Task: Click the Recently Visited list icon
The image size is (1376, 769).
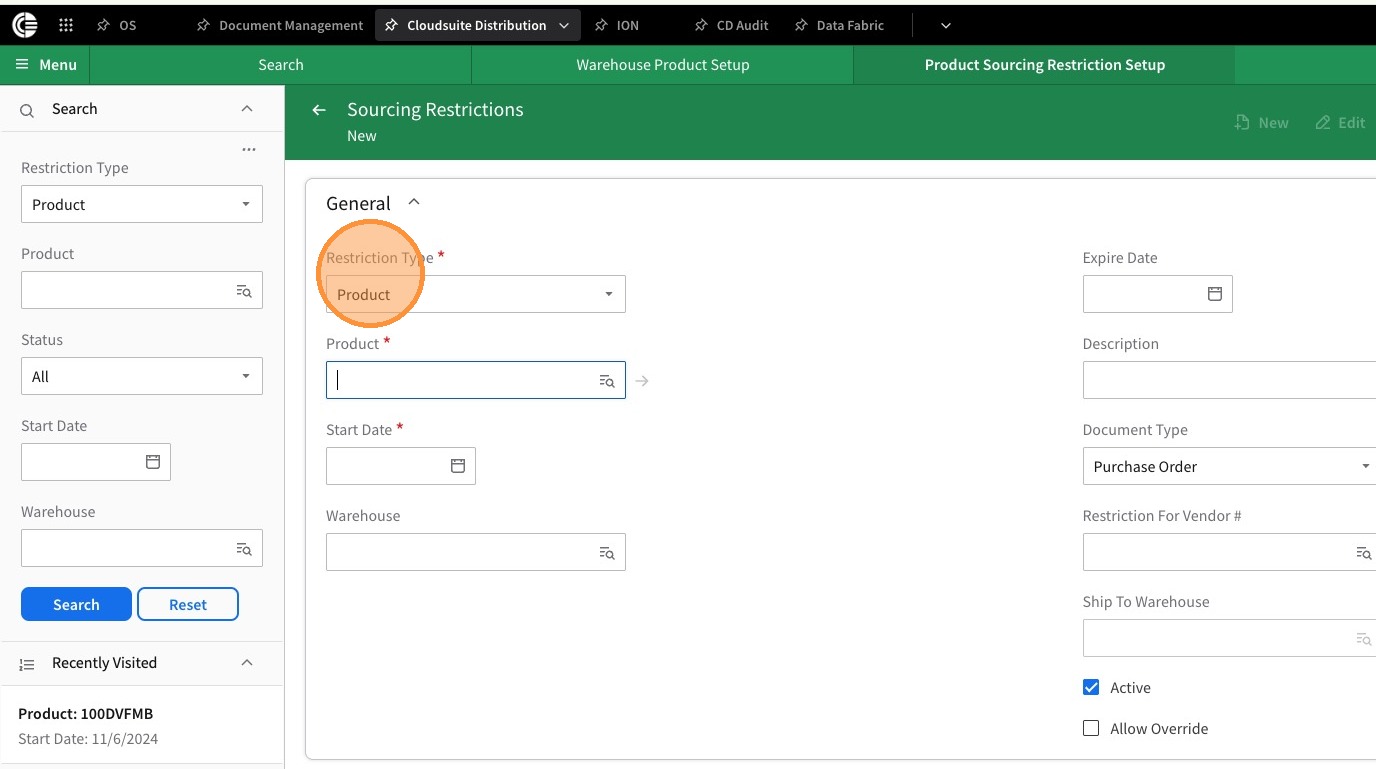Action: coord(27,664)
